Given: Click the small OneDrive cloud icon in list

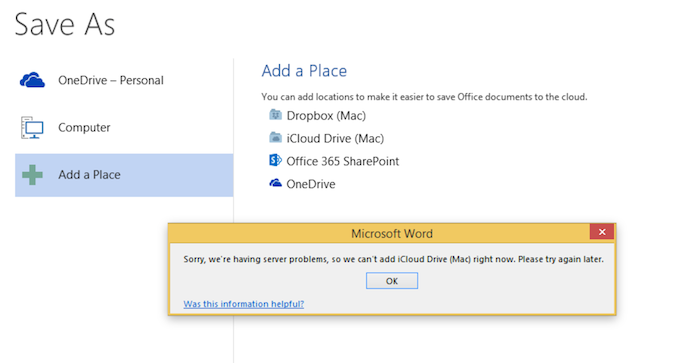Looking at the screenshot, I should pos(275,183).
